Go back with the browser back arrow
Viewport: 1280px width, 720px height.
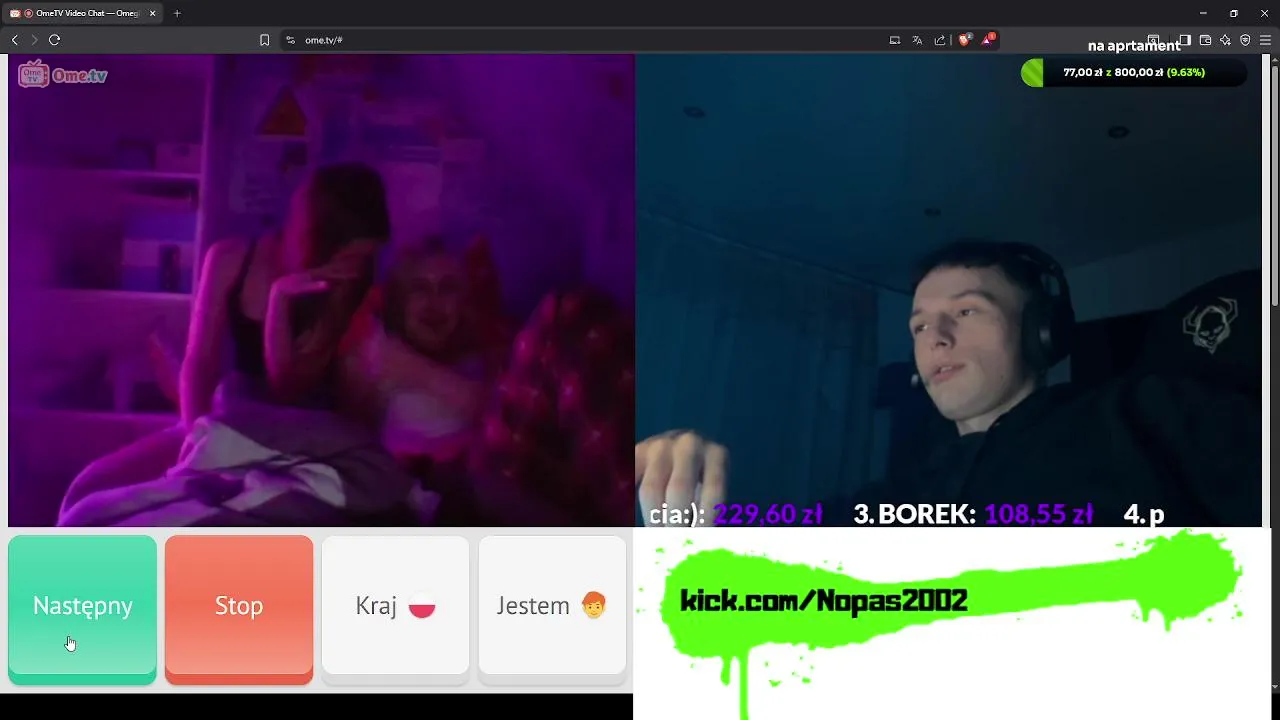(14, 40)
